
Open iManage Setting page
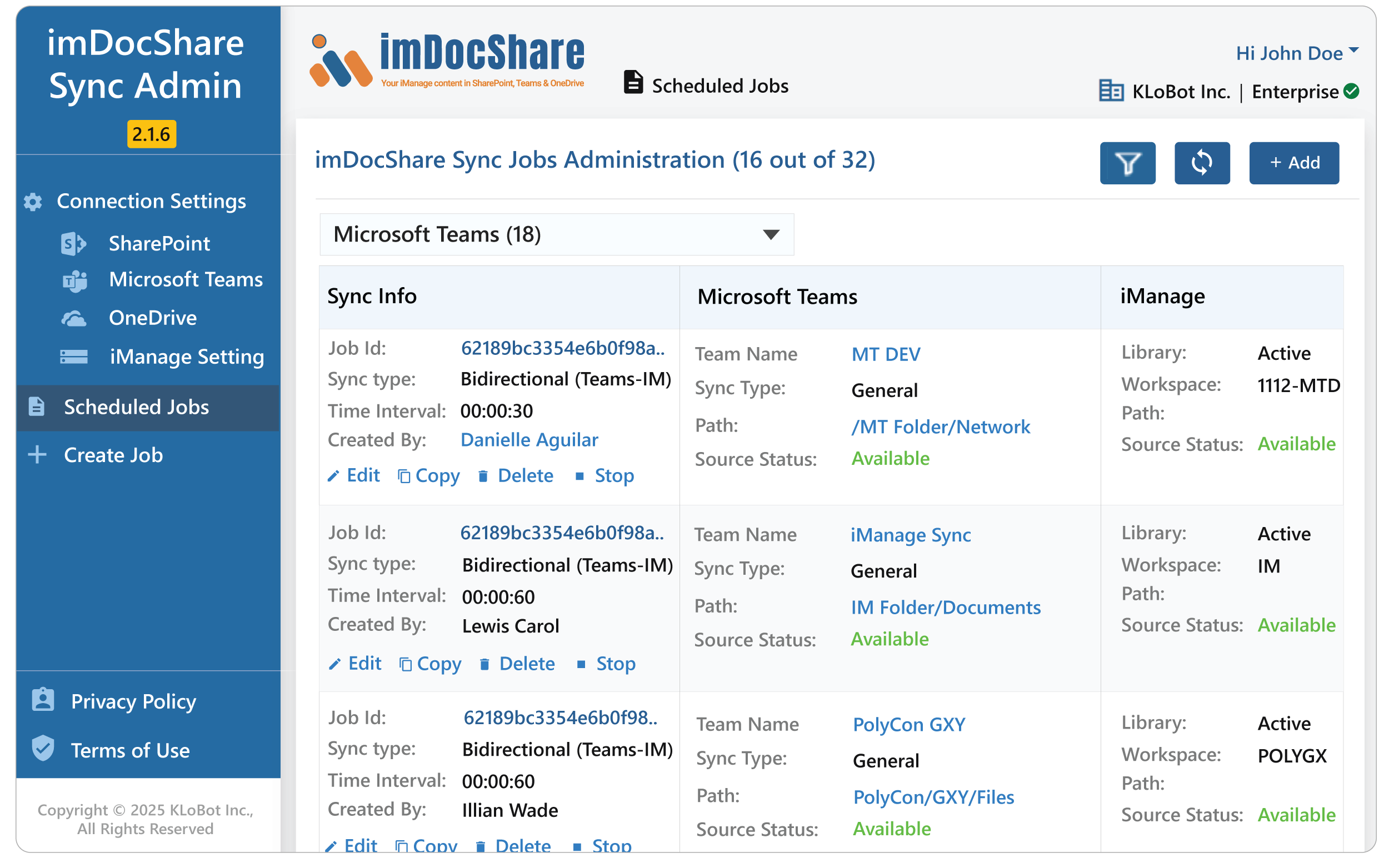pos(187,357)
